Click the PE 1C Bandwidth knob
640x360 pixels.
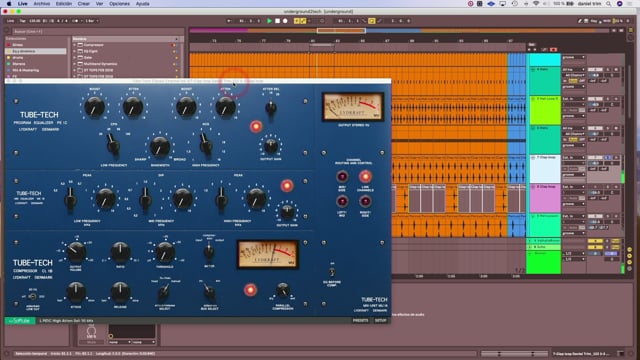click(160, 146)
